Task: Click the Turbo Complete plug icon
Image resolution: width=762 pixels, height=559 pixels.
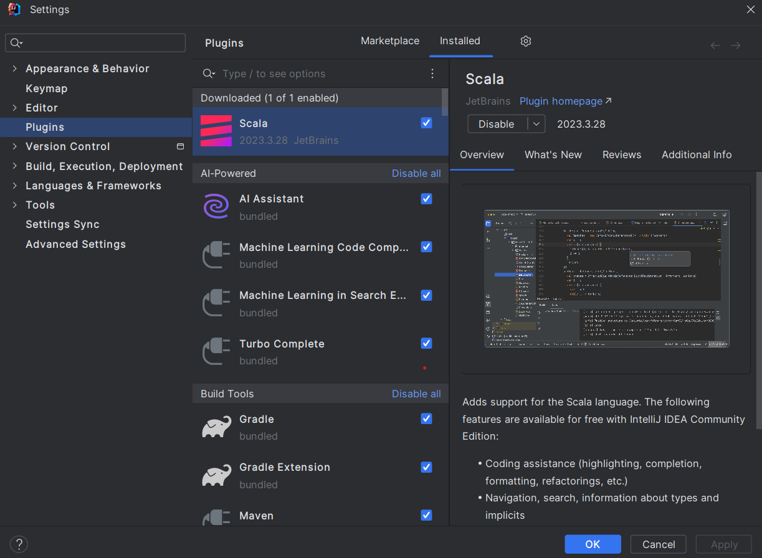Action: [x=216, y=351]
